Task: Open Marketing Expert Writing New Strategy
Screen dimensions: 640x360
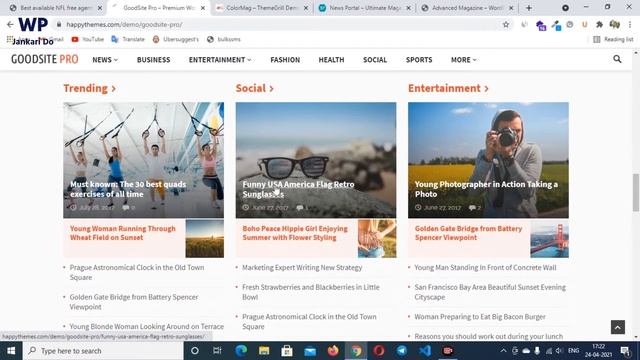Action: 302,267
